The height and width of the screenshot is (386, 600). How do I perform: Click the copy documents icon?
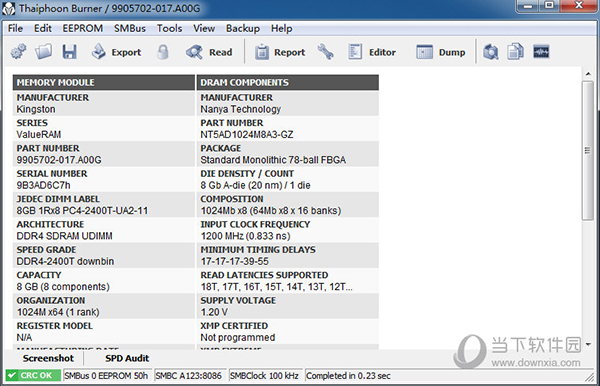(x=515, y=52)
